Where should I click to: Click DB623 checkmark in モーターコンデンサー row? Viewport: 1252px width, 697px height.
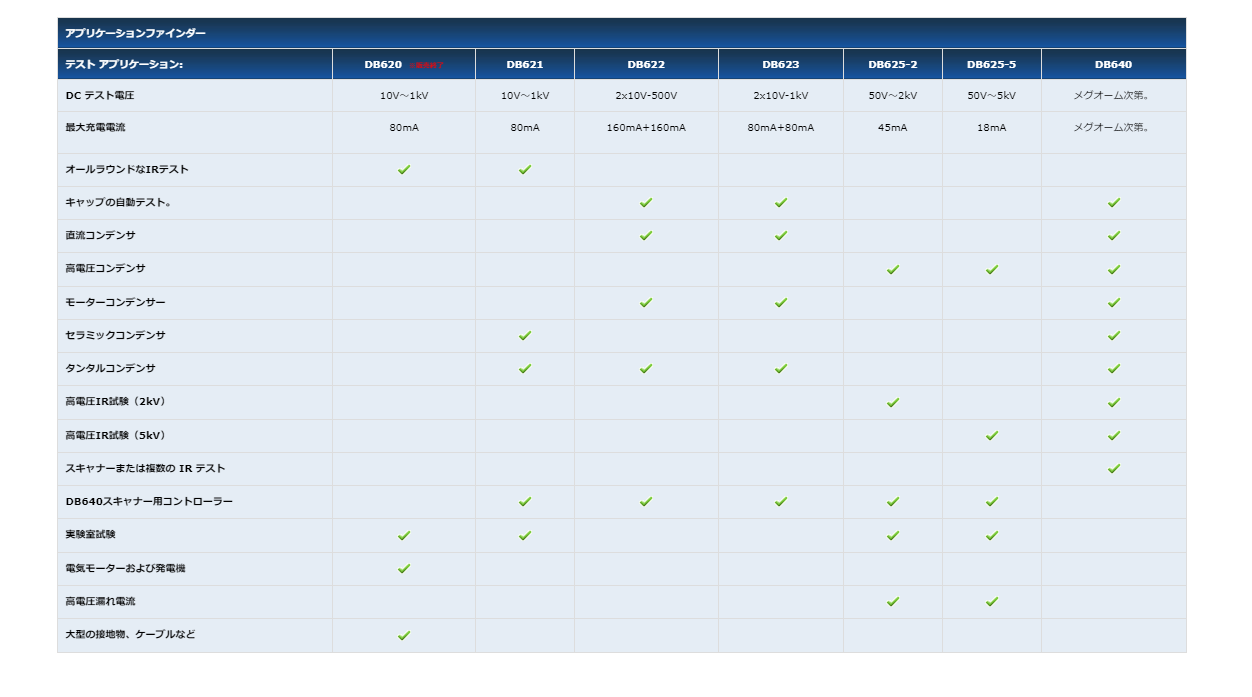781,303
